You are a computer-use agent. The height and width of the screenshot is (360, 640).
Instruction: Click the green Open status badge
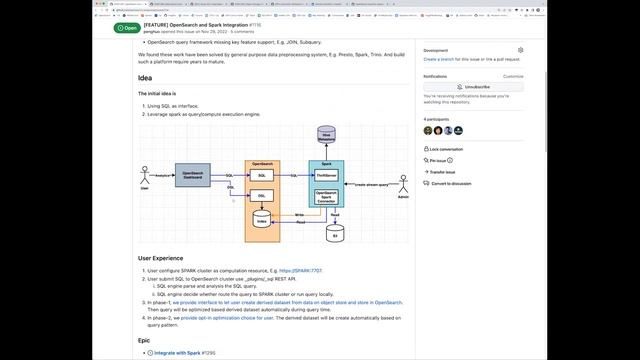127,28
